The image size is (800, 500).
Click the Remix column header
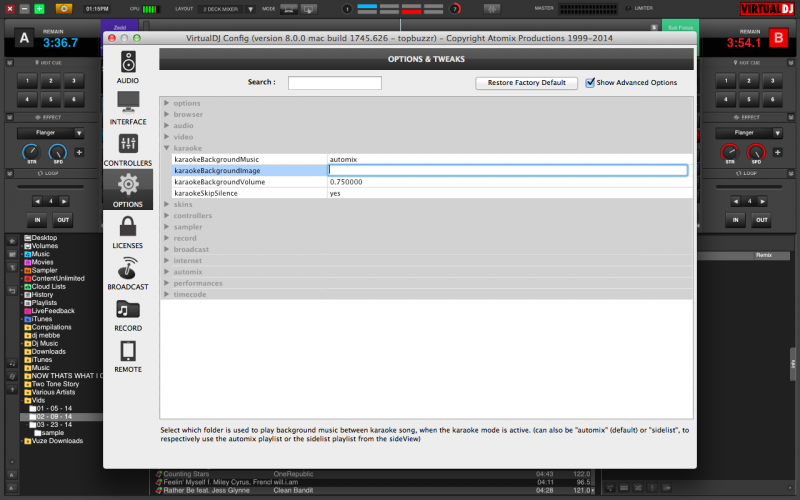pyautogui.click(x=764, y=255)
